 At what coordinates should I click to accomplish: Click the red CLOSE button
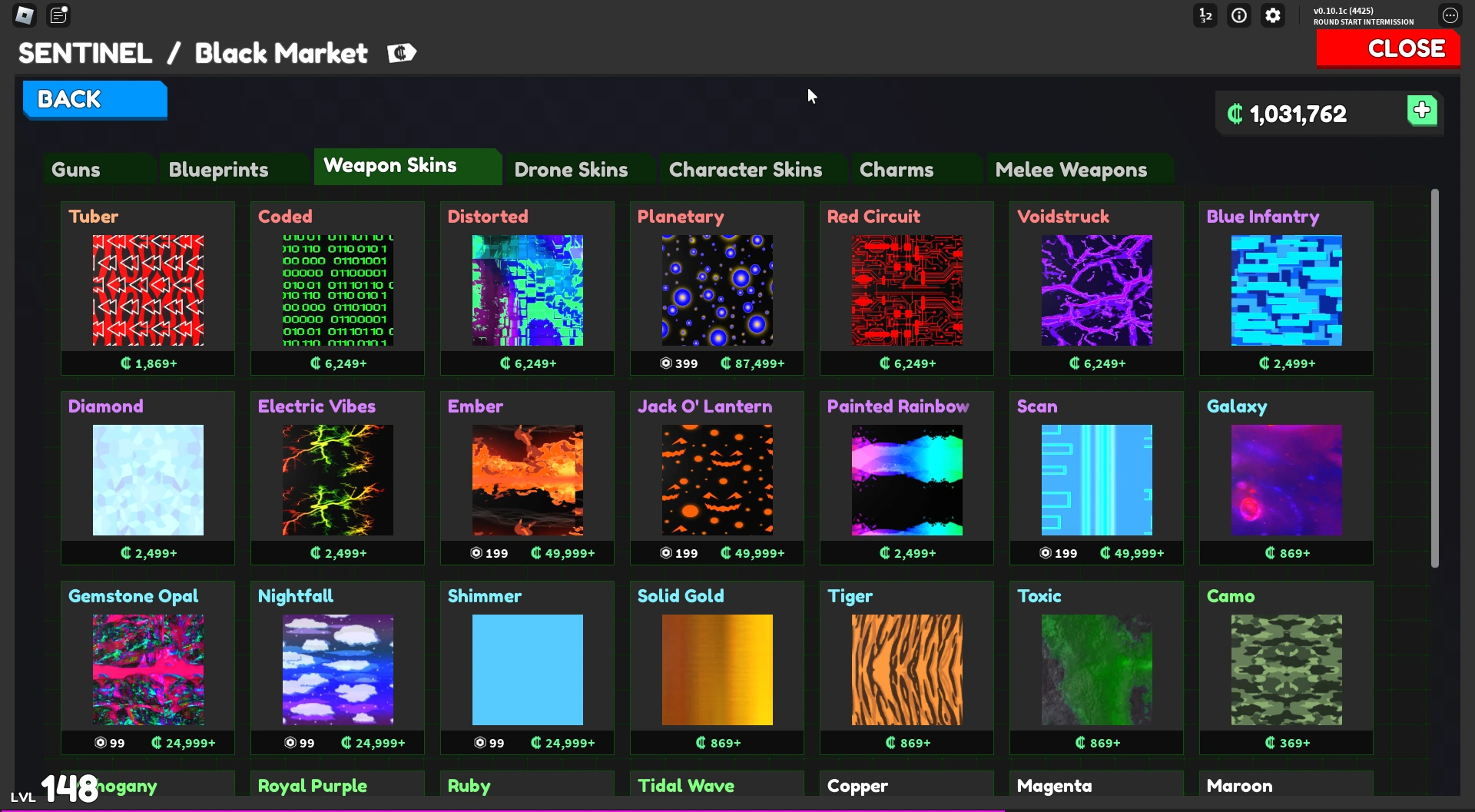[x=1388, y=49]
